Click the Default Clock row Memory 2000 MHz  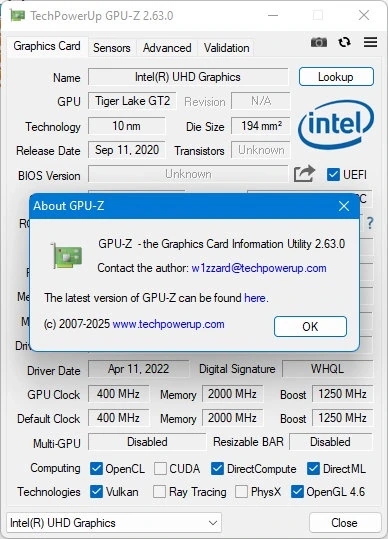pos(232,418)
